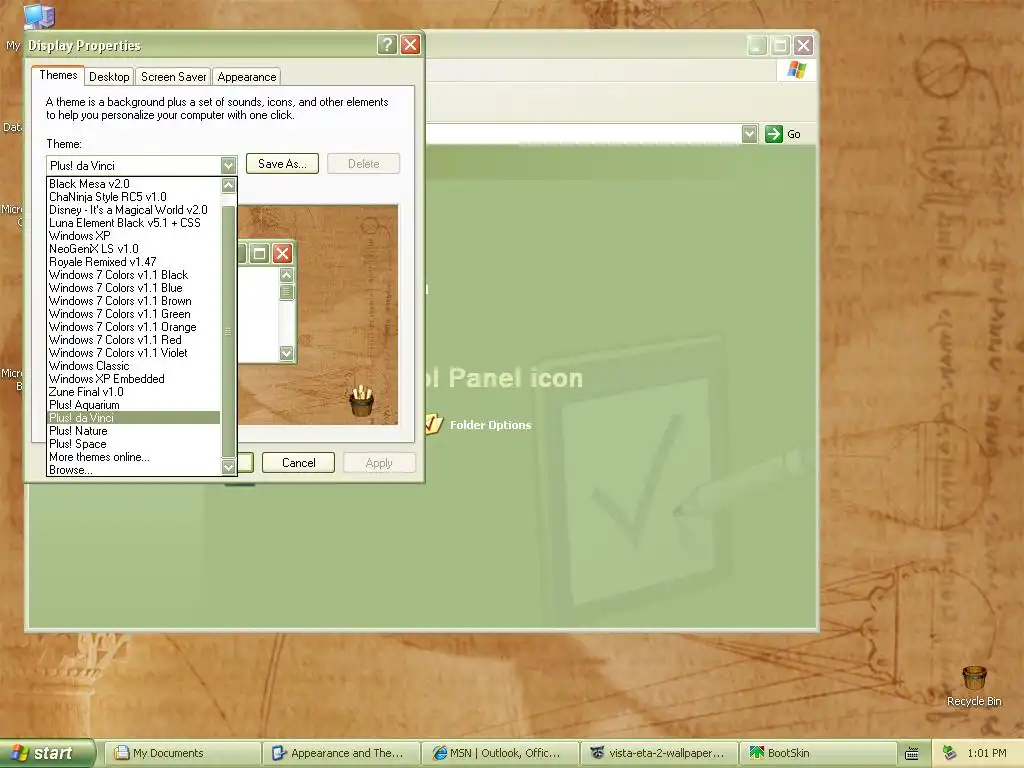Select Windows 7 Colors v1.1 Violet
Viewport: 1024px width, 768px height.
click(x=134, y=353)
